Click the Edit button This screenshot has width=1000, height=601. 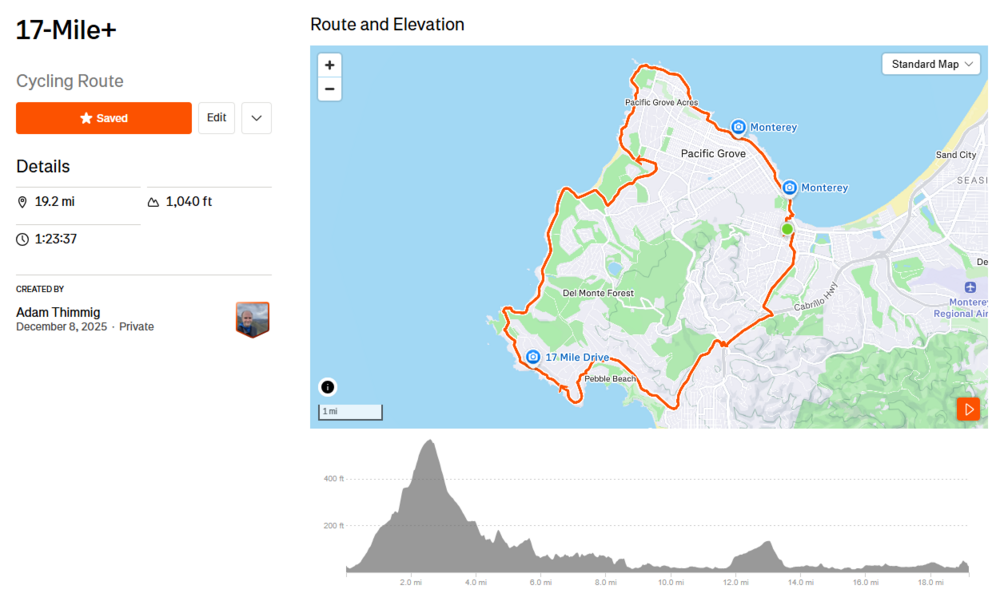pos(216,118)
